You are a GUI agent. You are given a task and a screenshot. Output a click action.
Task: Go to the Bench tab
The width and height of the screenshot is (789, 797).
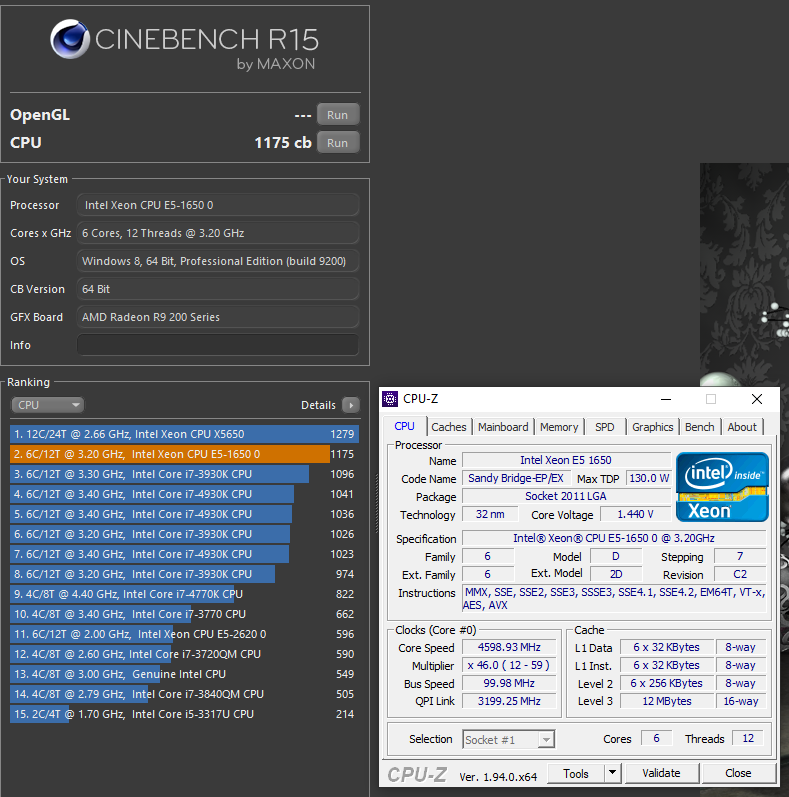(x=699, y=427)
